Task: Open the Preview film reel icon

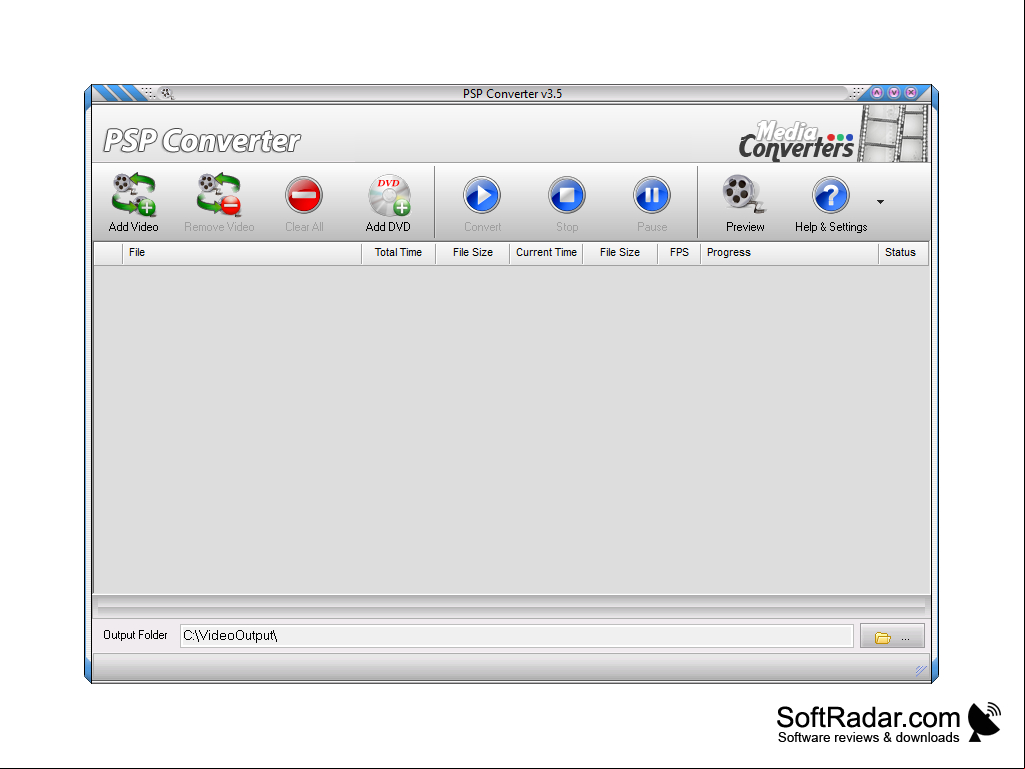Action: point(744,194)
